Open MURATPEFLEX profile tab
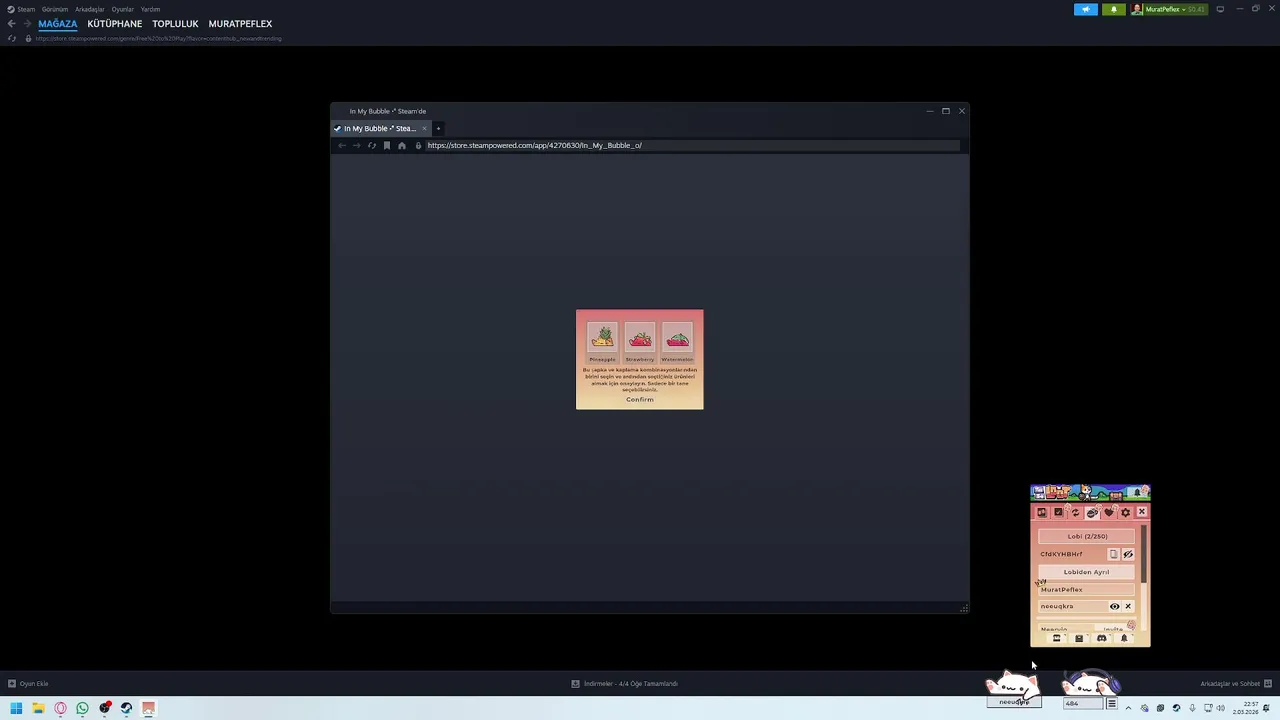The width and height of the screenshot is (1280, 720). click(240, 24)
